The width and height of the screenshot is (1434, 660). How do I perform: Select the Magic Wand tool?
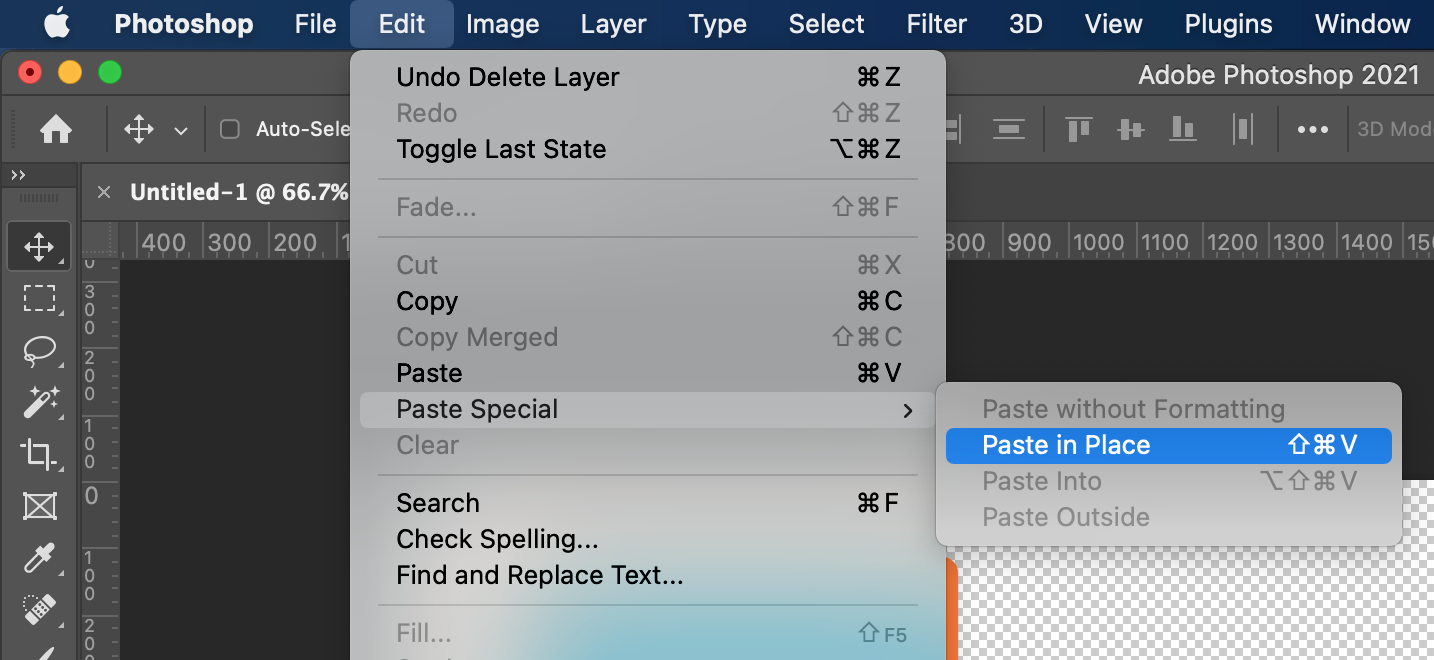39,402
